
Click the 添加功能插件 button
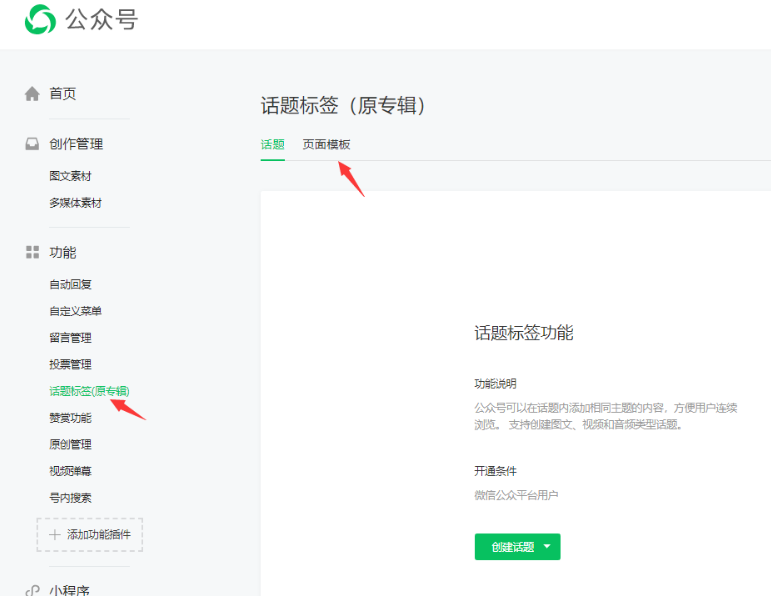[89, 535]
